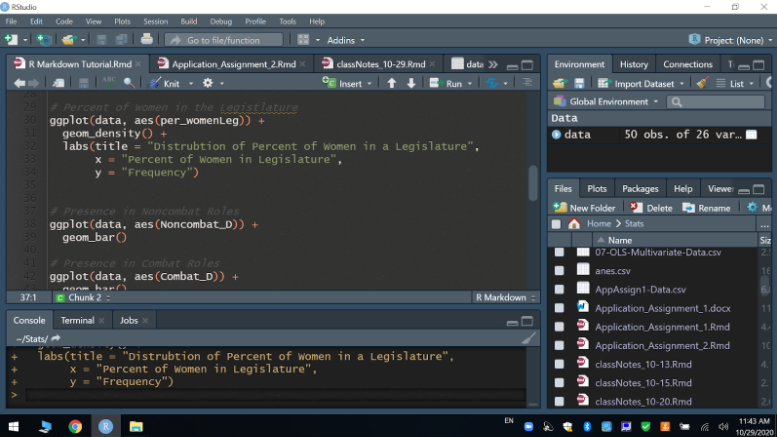Screen dimensions: 777x437
Task: Open the Plots menu in the menu bar
Action: tap(122, 21)
